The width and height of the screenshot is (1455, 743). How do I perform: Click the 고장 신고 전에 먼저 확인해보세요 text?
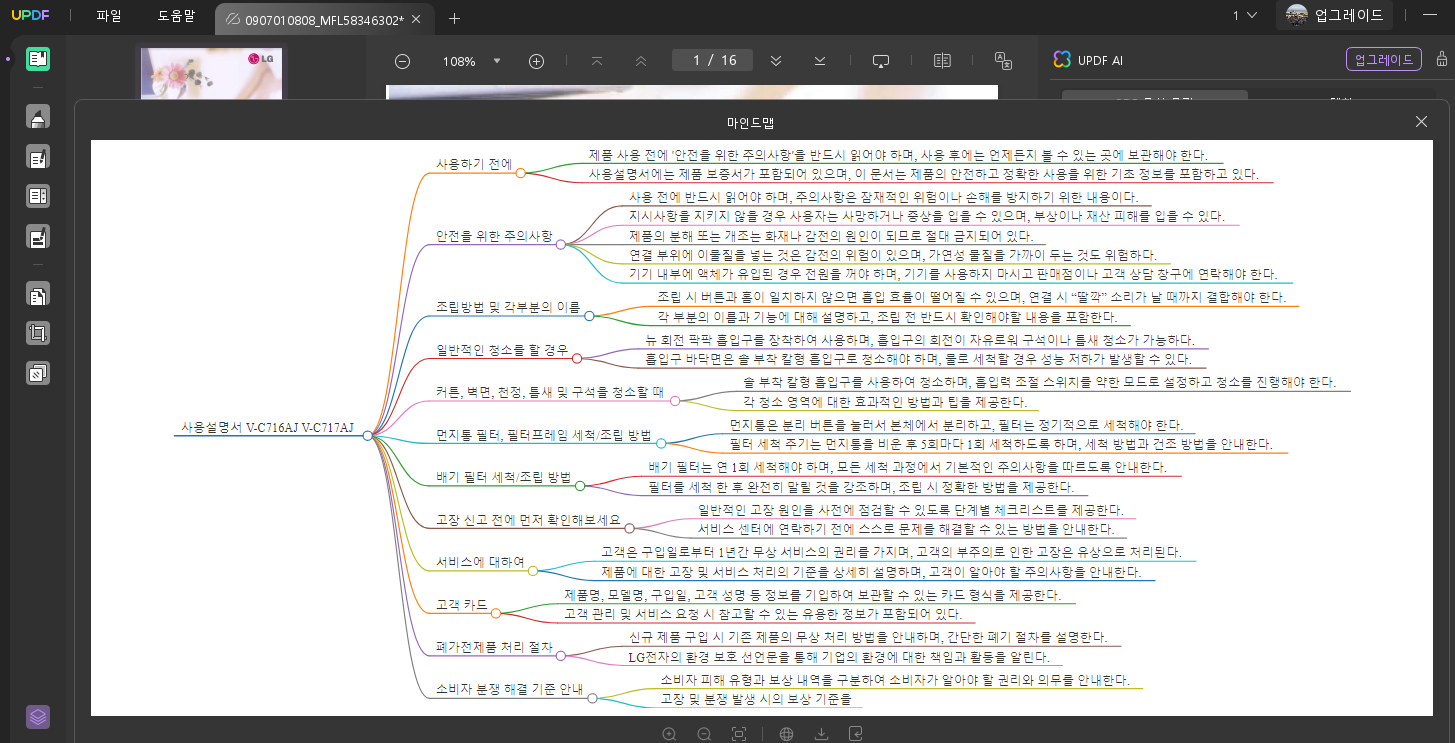tap(529, 521)
